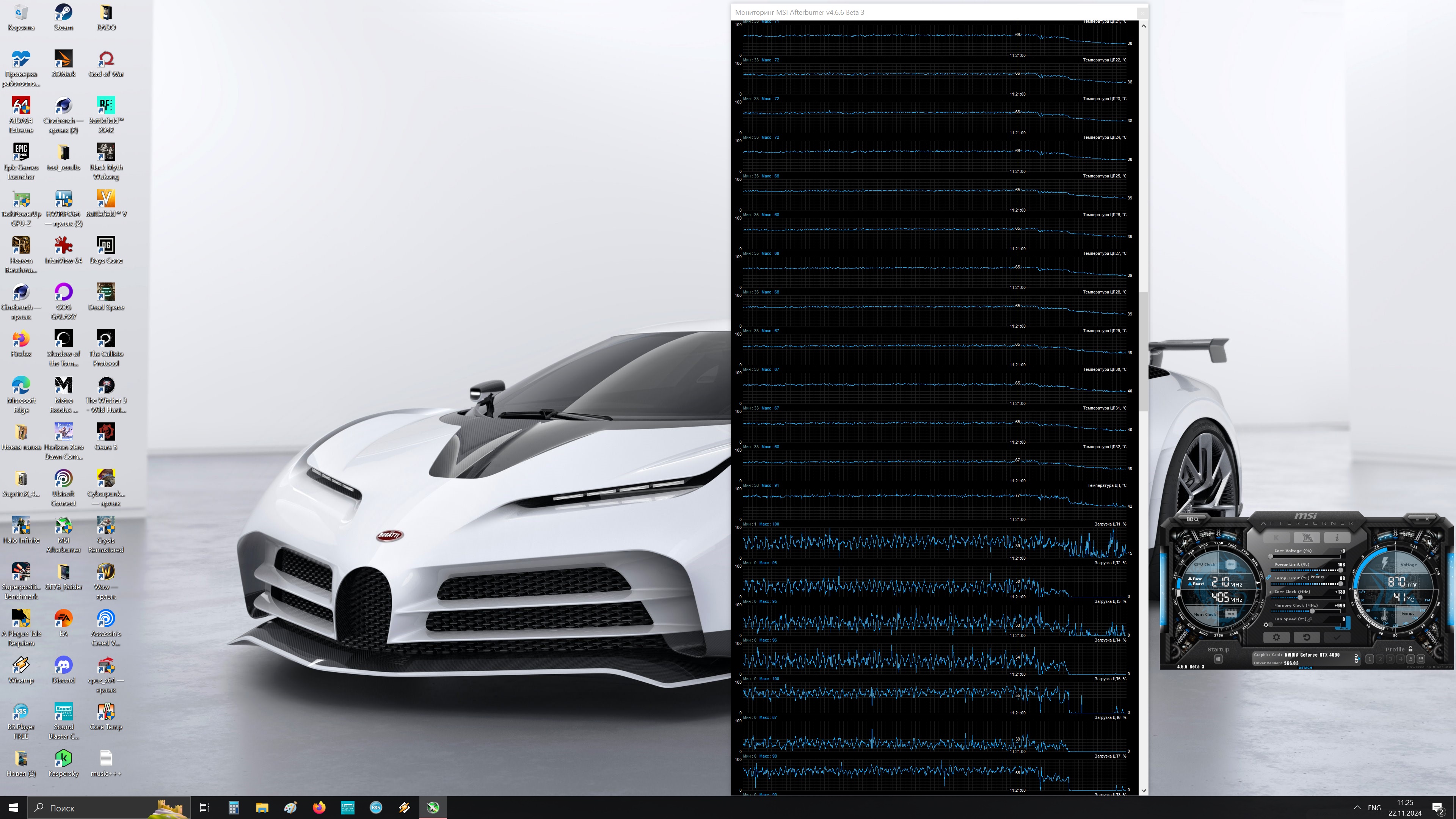
Task: Reset settings with the circular arrow button
Action: click(x=1307, y=637)
